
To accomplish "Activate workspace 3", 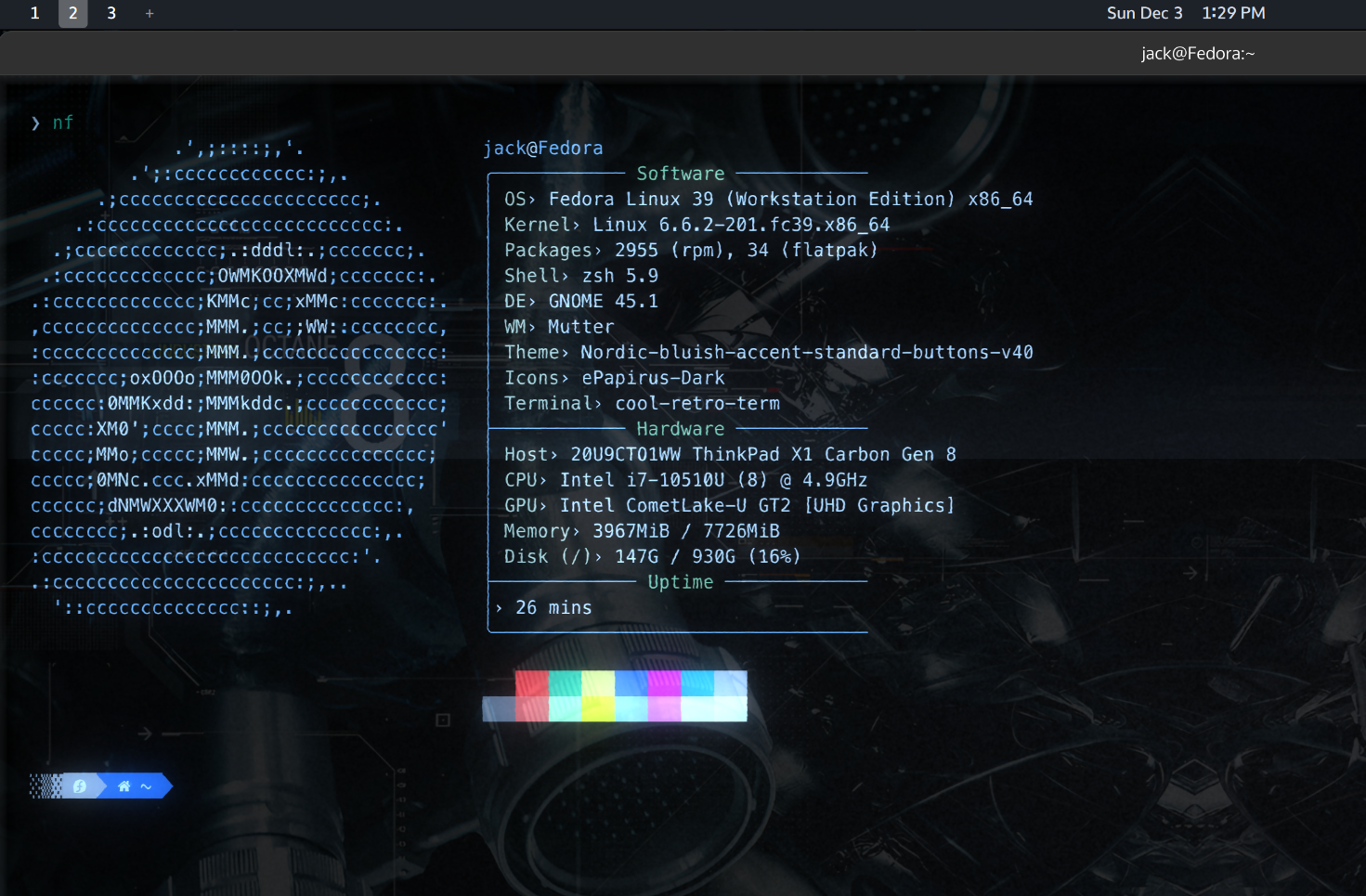I will coord(111,13).
